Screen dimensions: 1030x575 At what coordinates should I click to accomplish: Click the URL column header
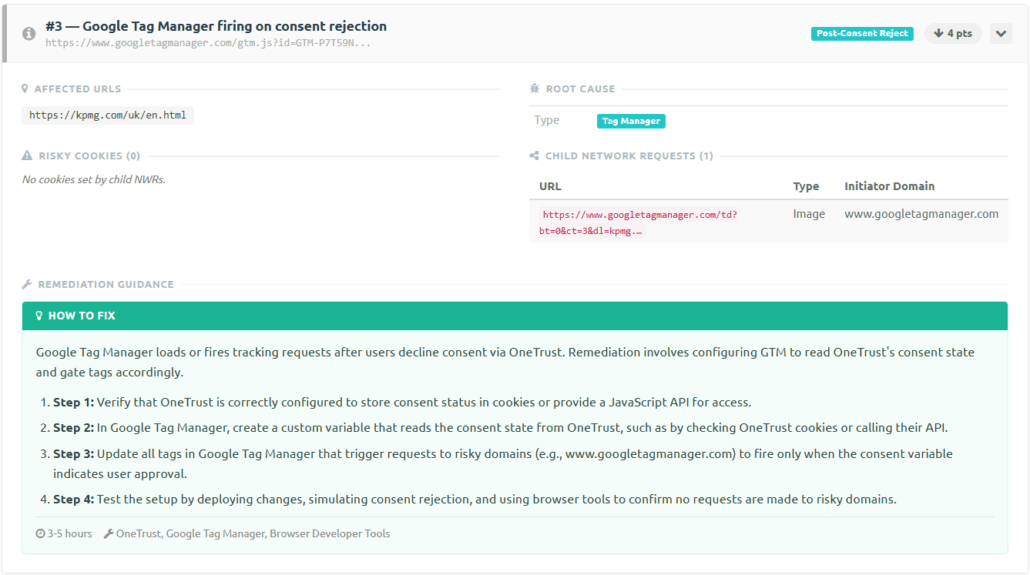[x=550, y=186]
